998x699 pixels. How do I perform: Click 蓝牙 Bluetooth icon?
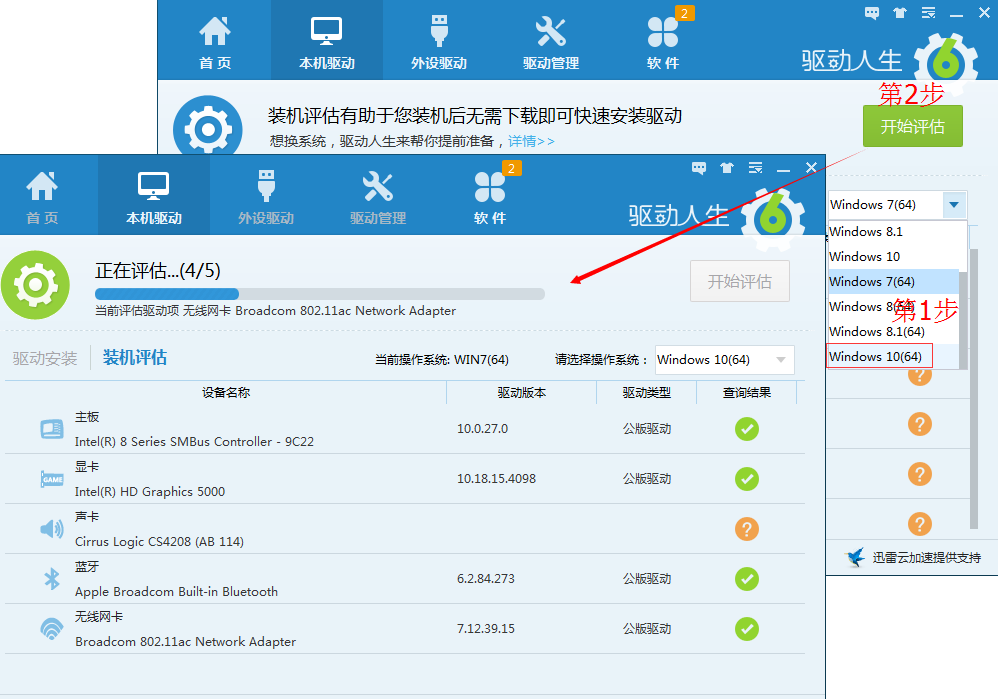pos(52,579)
